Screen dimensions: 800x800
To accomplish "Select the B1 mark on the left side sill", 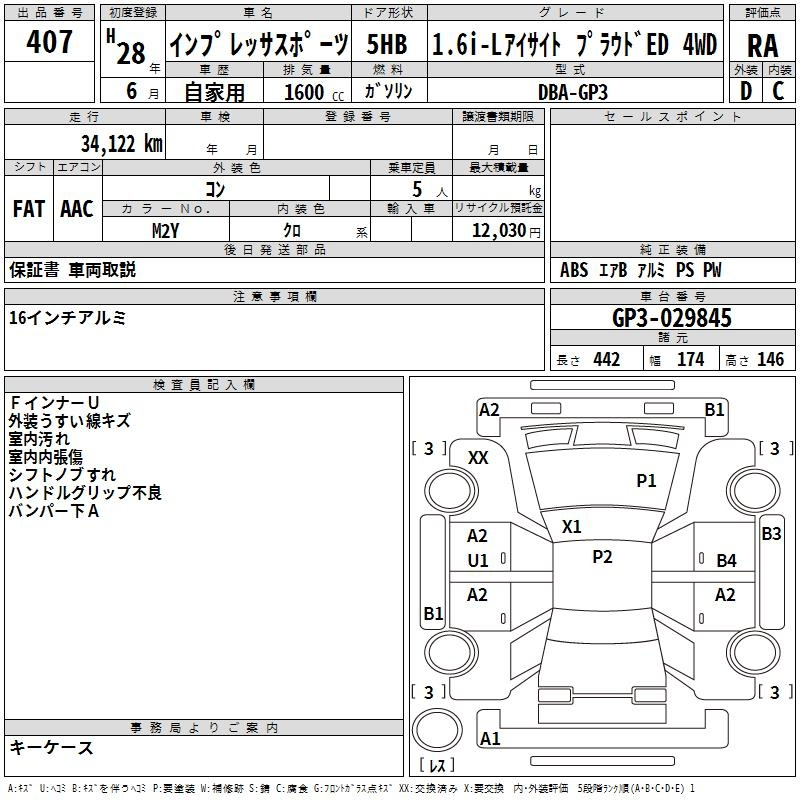I will 433,613.
